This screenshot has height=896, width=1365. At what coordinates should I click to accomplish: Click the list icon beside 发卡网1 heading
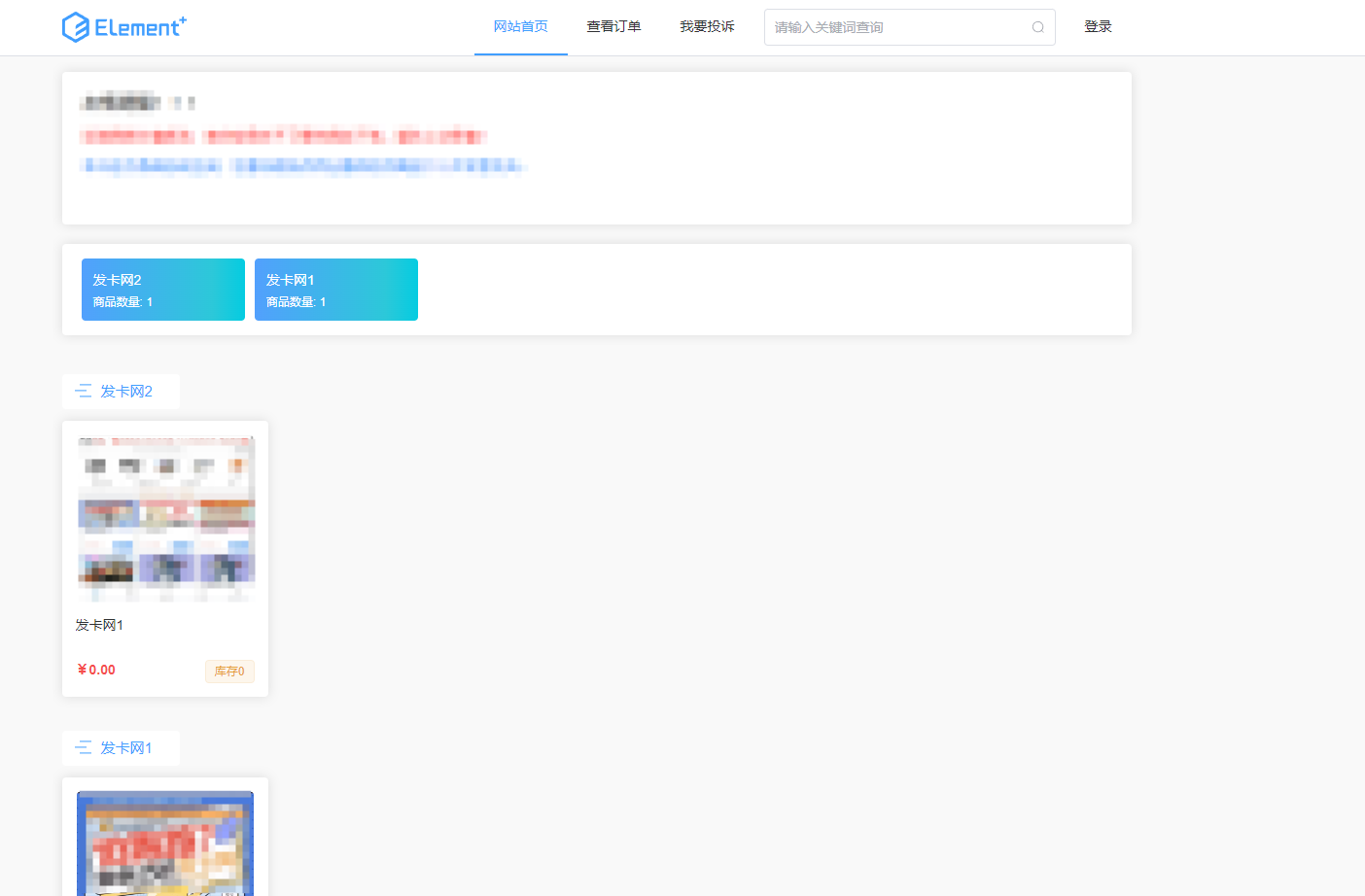coord(83,747)
